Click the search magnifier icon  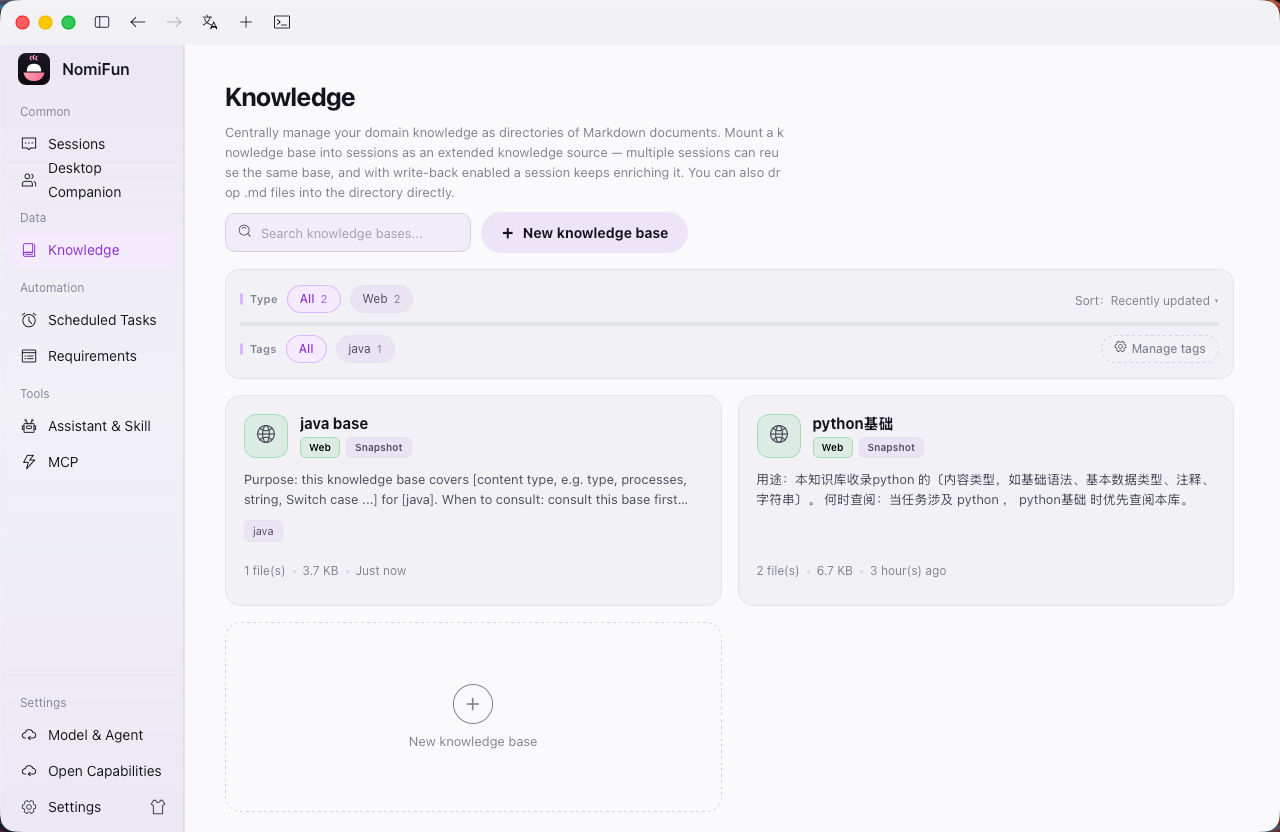pyautogui.click(x=245, y=232)
